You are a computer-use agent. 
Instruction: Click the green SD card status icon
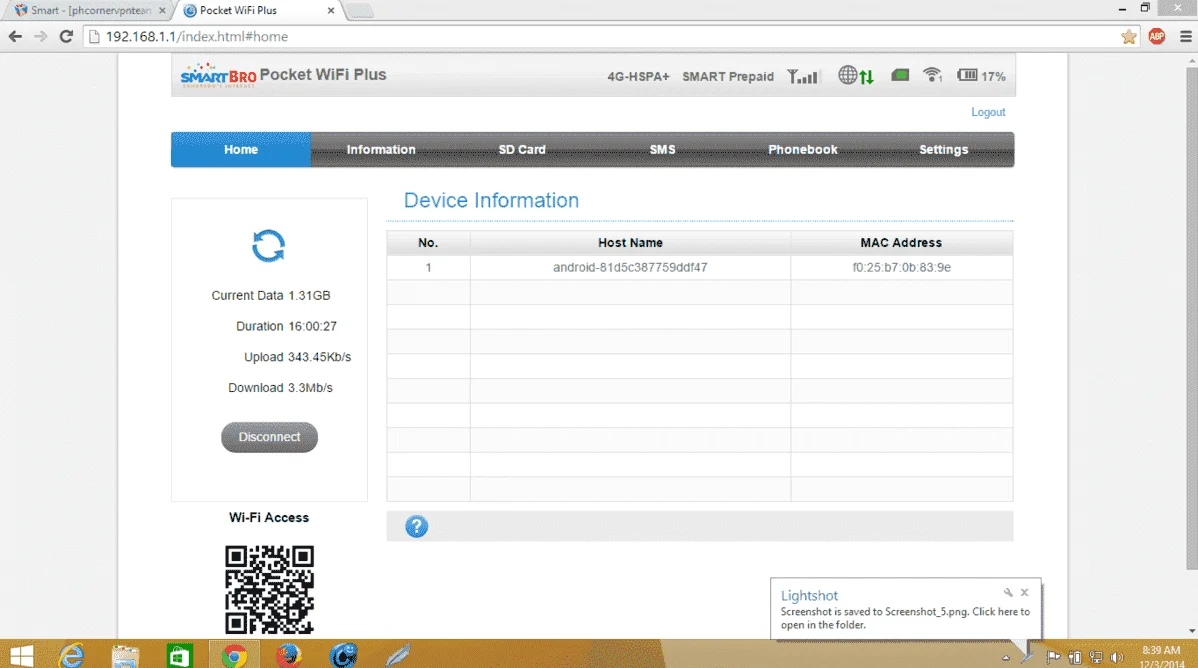pos(900,75)
